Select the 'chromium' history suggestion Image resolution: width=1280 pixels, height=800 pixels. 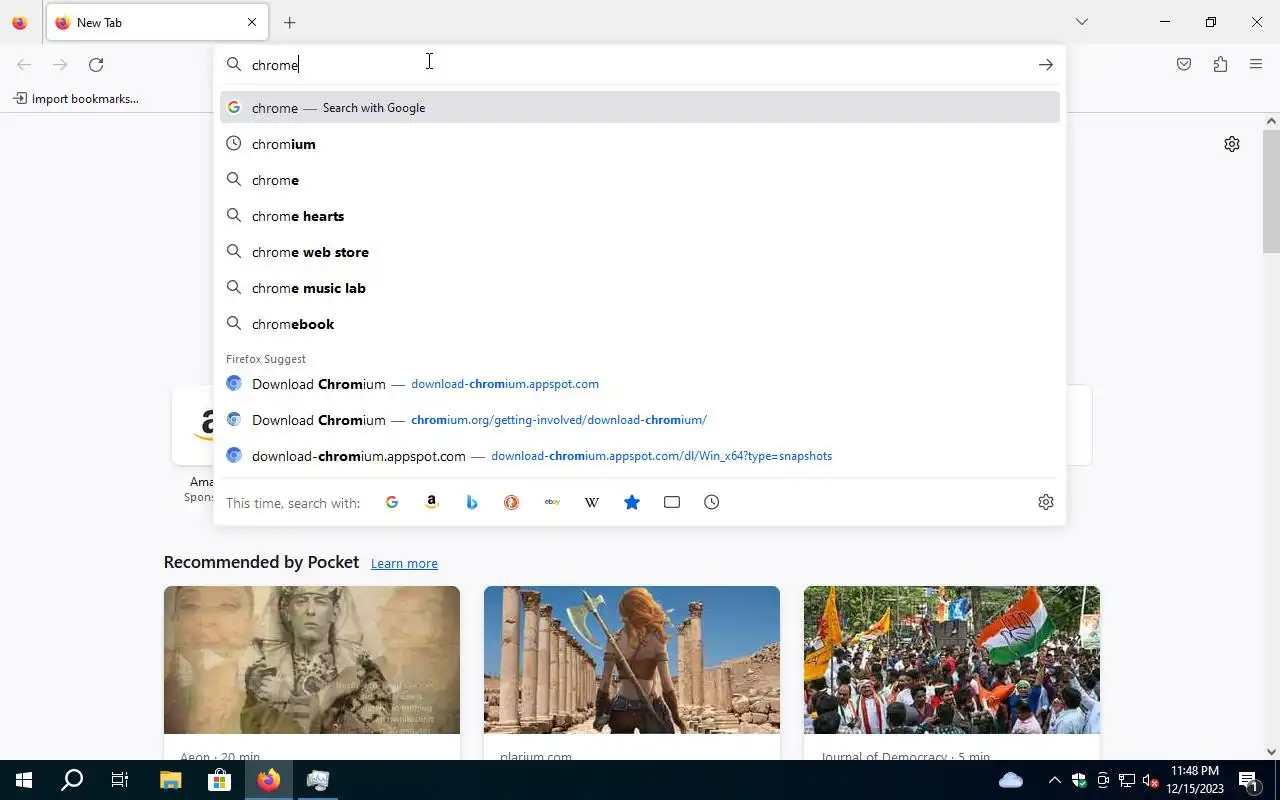[x=640, y=143]
